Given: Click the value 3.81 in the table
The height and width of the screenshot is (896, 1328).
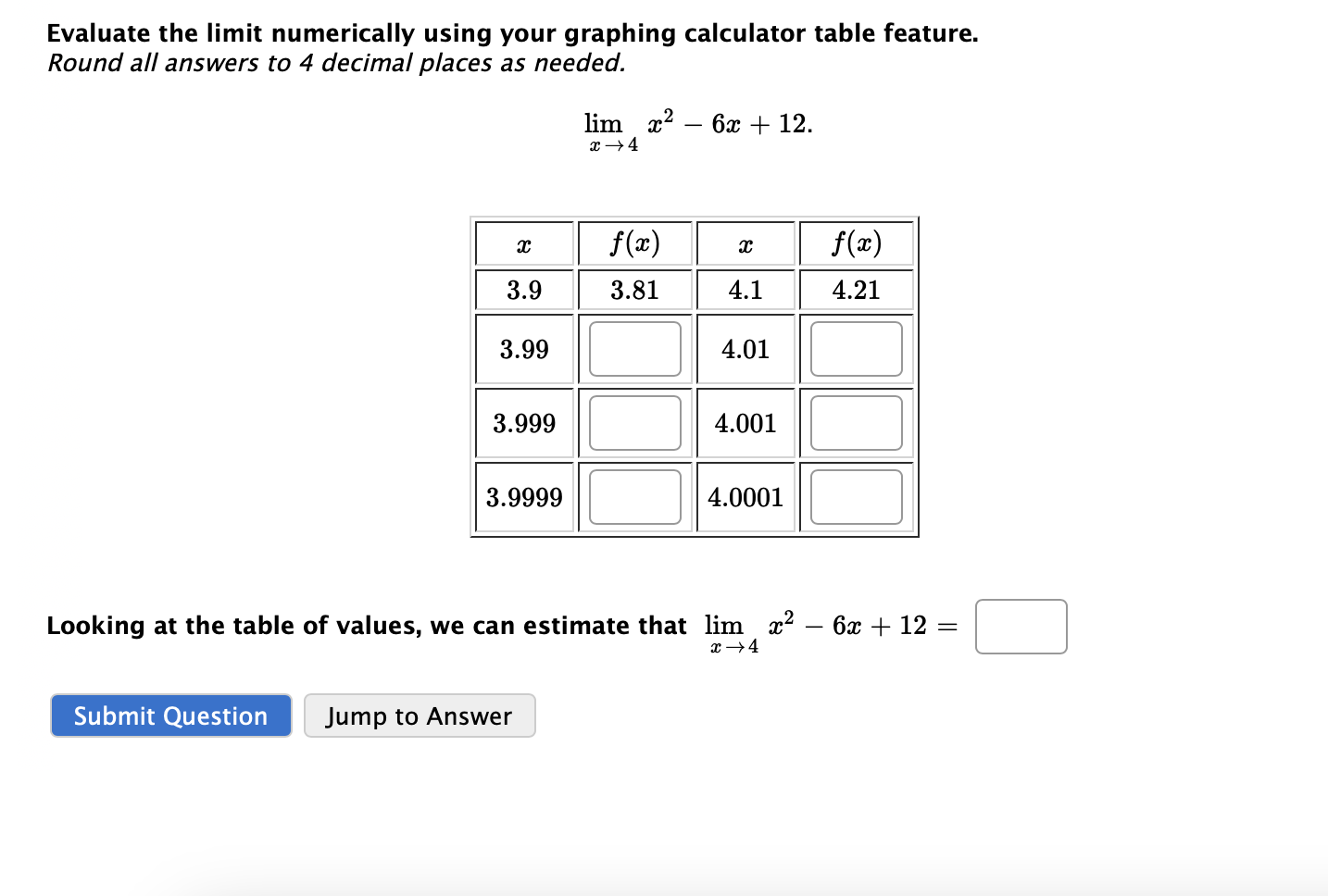Looking at the screenshot, I should click(634, 289).
